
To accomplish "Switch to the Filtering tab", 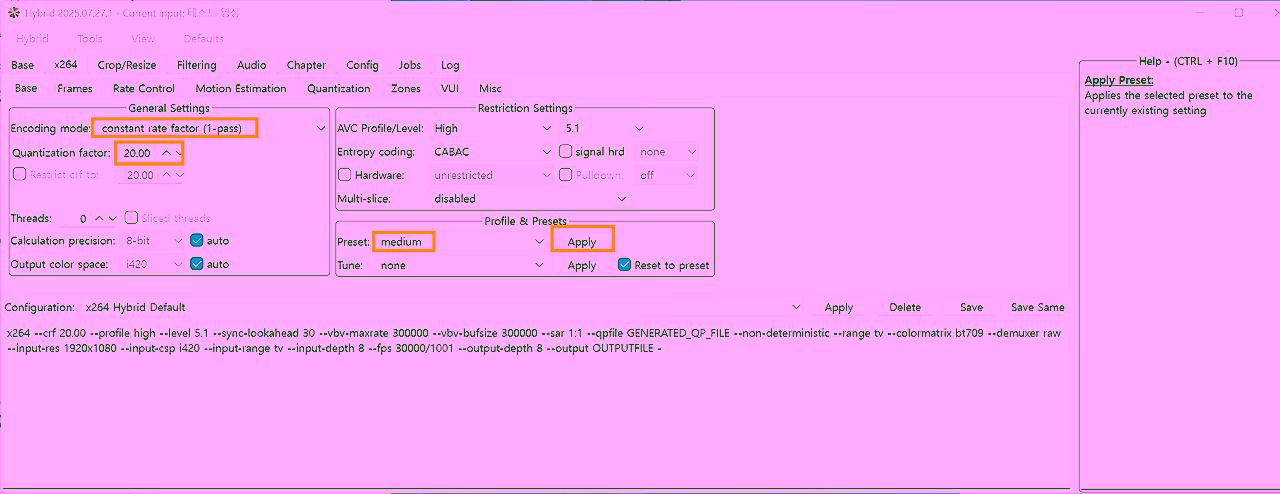I will (x=197, y=65).
